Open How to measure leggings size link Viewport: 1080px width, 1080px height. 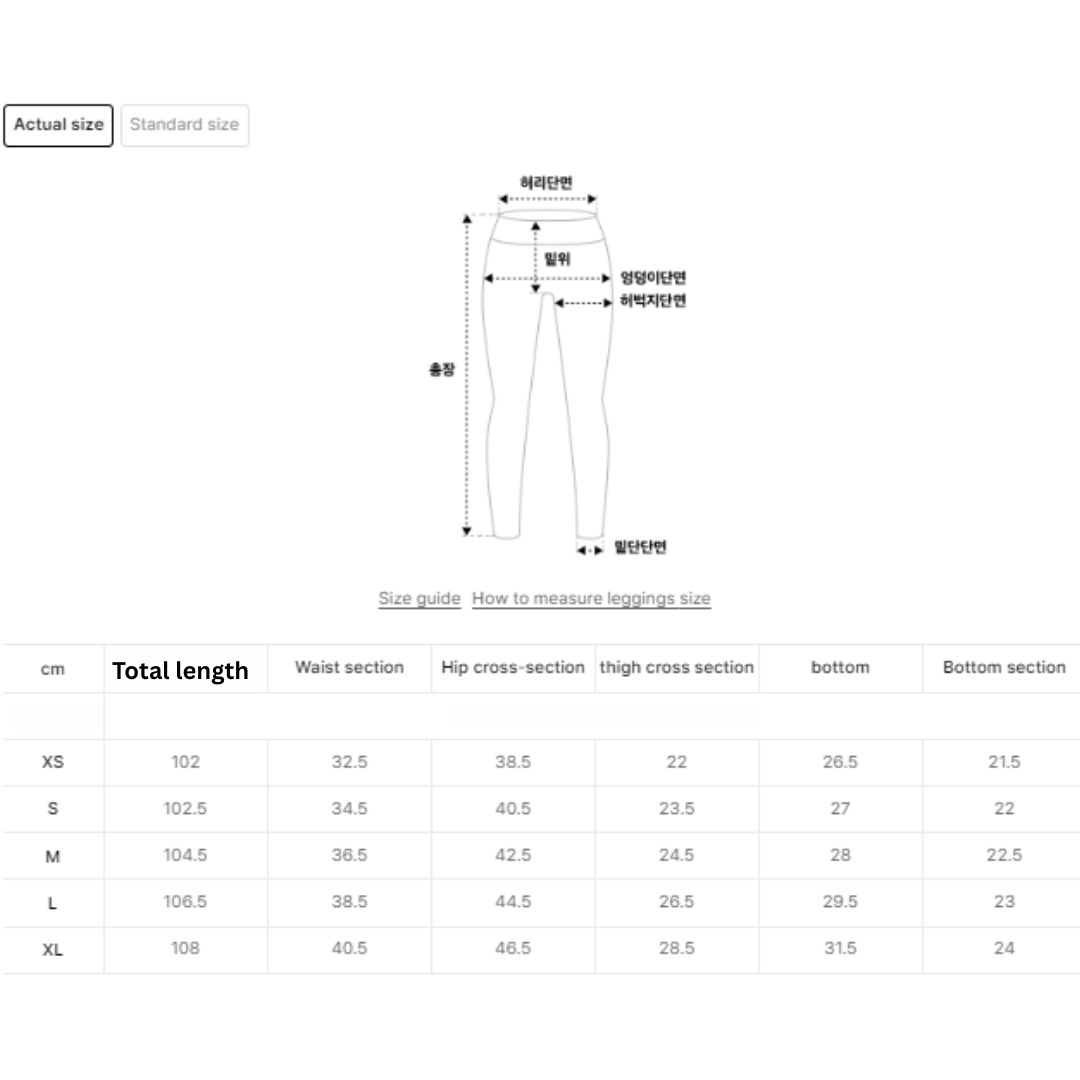click(591, 599)
